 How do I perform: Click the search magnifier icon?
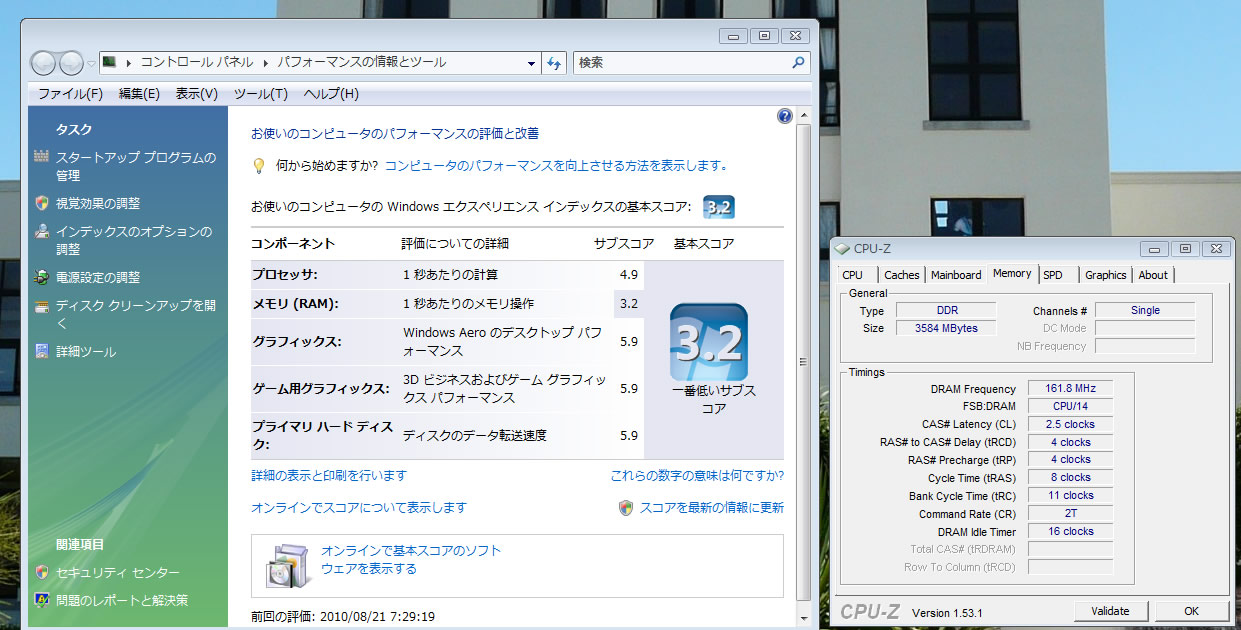coord(798,62)
